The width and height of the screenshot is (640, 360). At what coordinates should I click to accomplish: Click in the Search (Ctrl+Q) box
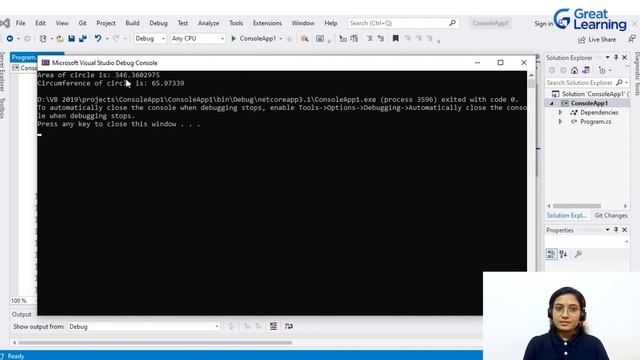point(403,23)
